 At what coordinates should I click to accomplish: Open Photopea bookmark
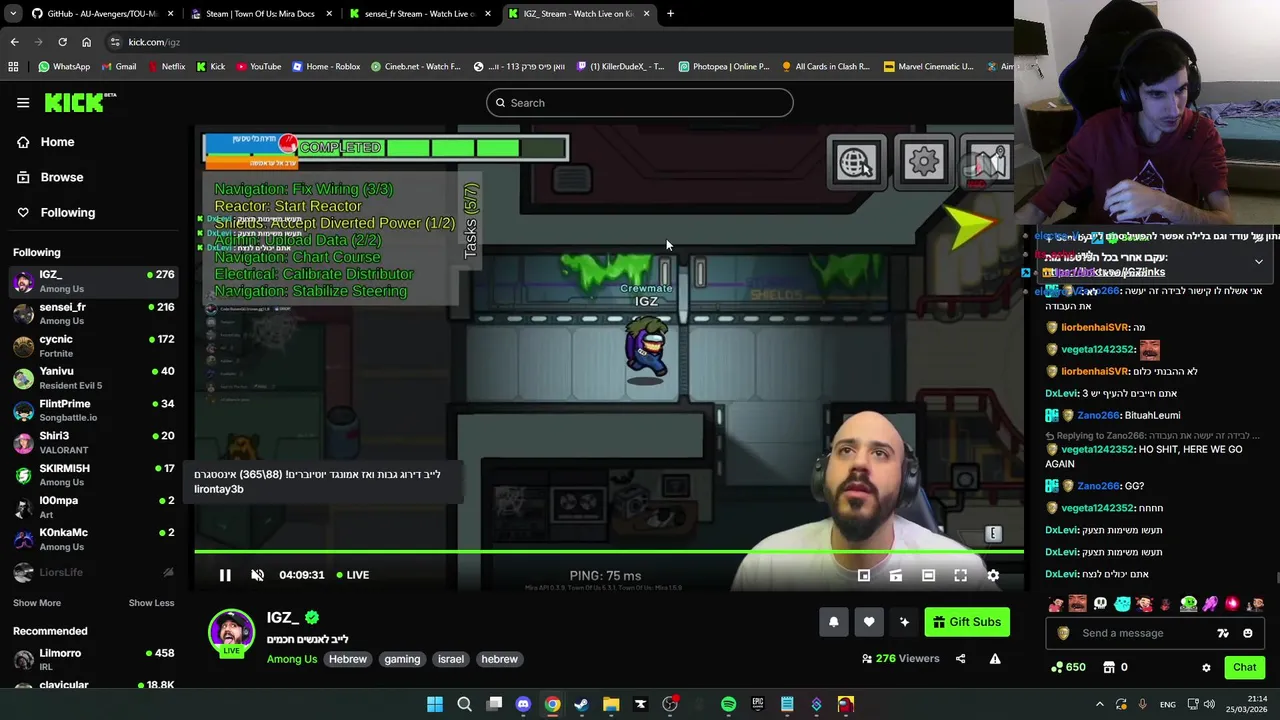(x=724, y=67)
